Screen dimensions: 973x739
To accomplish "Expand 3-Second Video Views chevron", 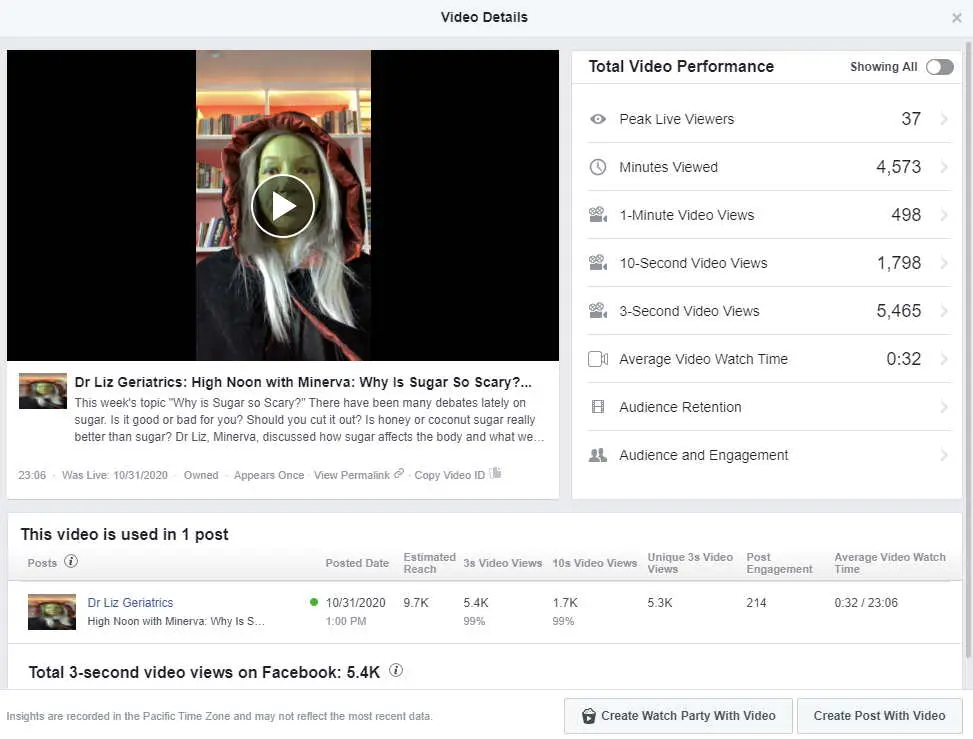I will [944, 311].
